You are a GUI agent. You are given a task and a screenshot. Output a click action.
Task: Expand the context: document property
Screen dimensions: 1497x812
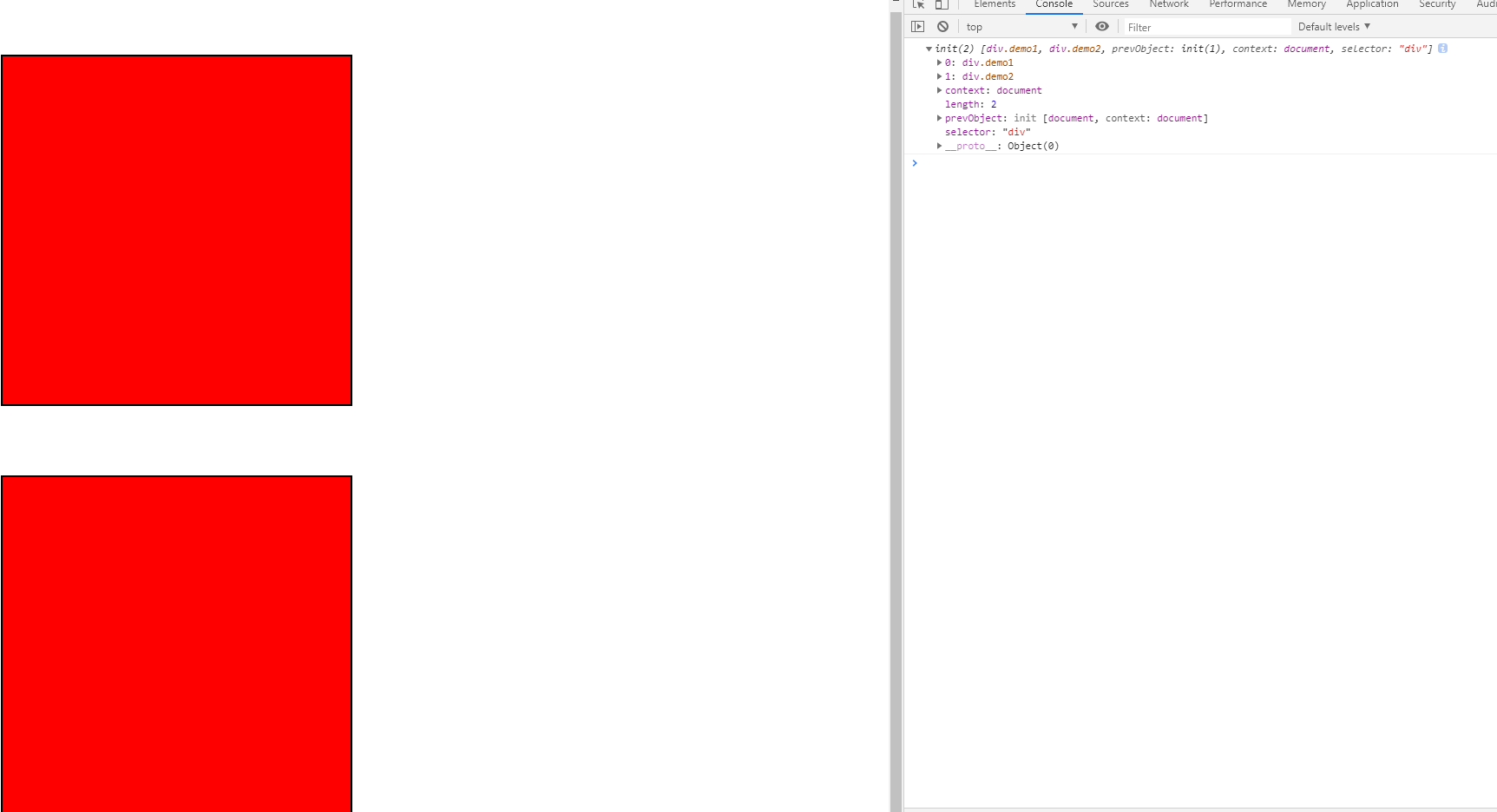pyautogui.click(x=939, y=90)
